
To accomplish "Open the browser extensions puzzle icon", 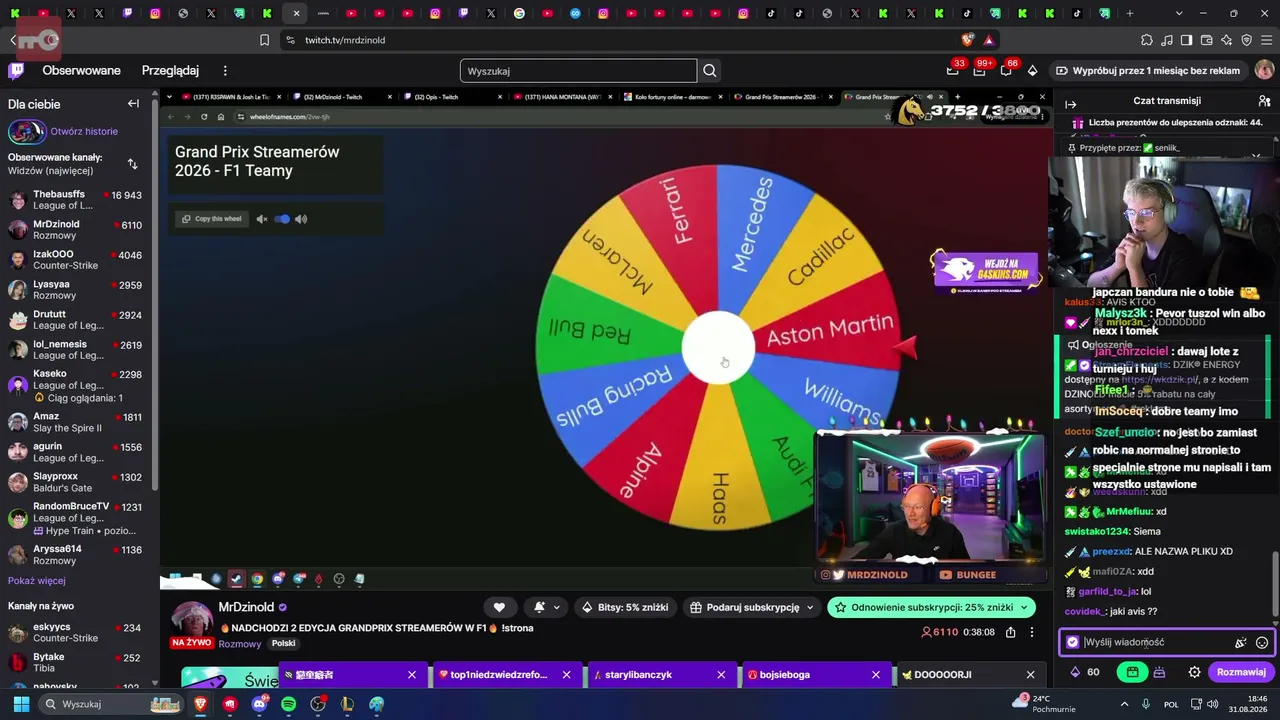I will point(1147,40).
